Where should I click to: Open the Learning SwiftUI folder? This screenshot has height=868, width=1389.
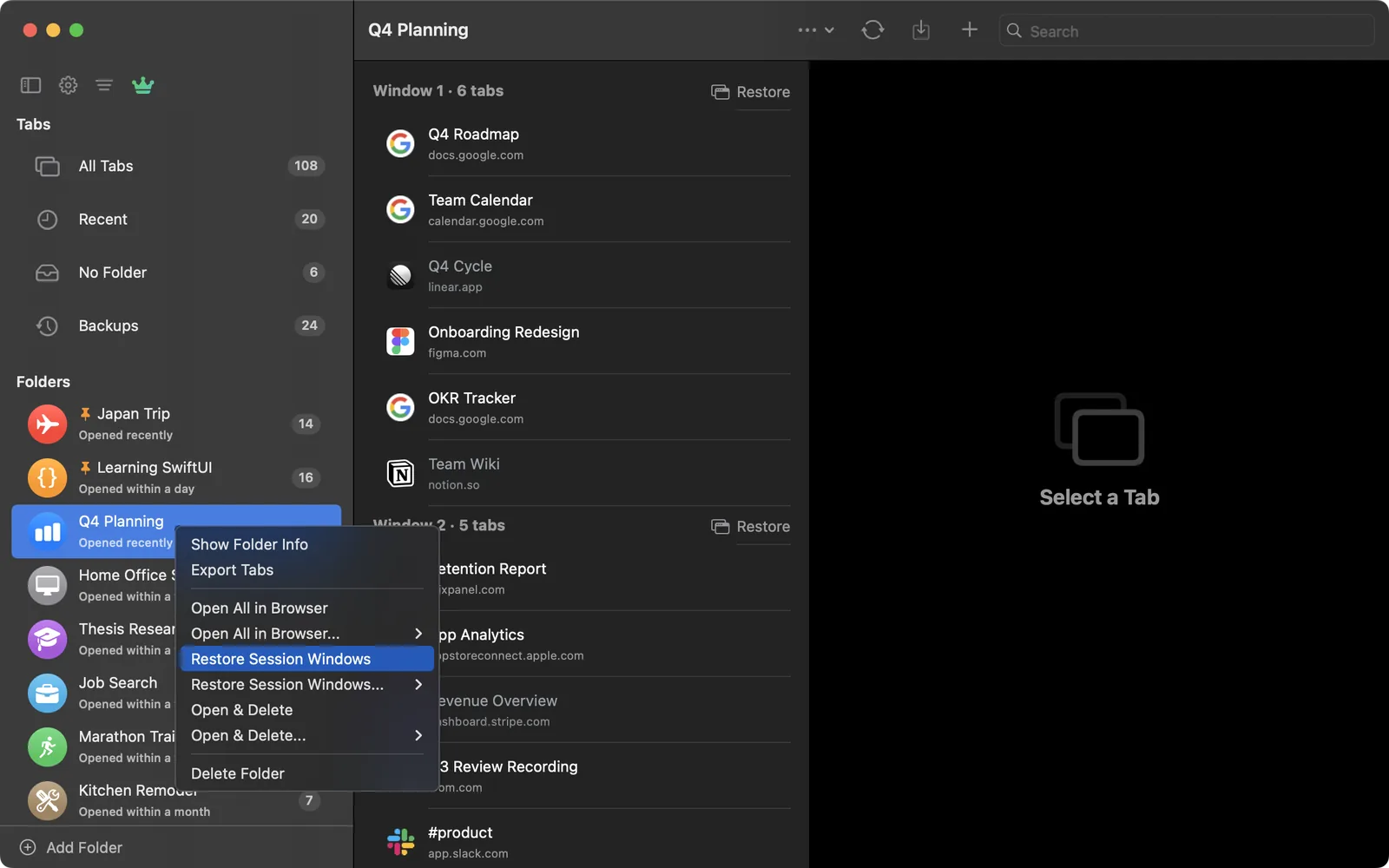click(x=176, y=477)
